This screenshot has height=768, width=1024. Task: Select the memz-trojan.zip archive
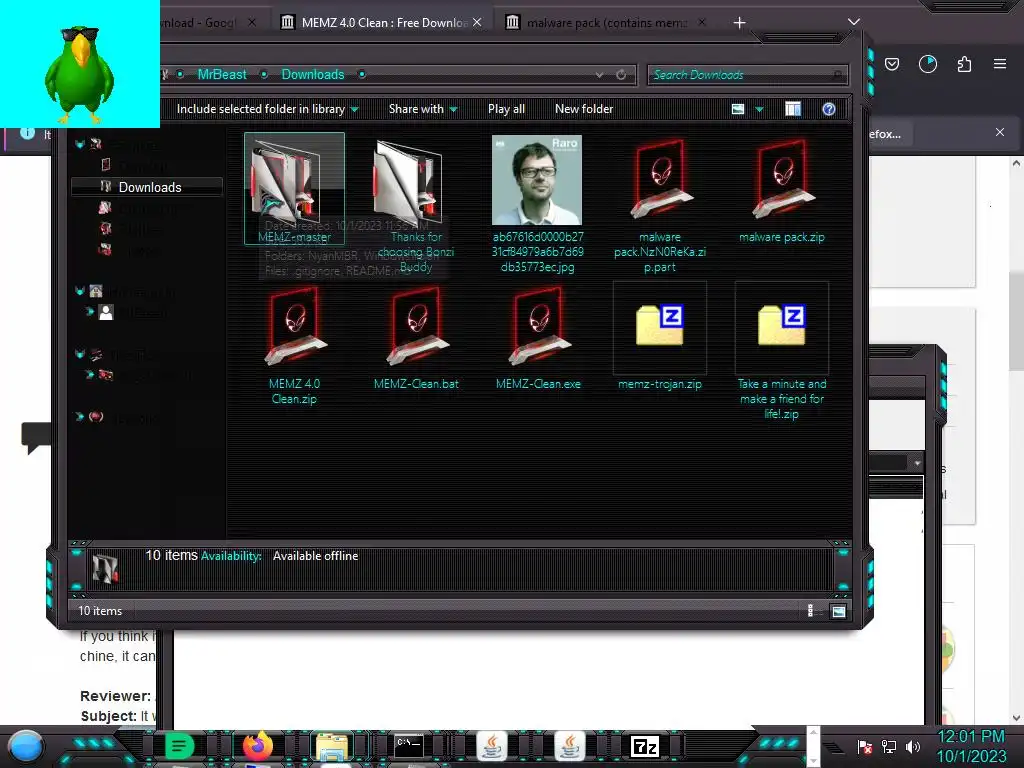(x=660, y=337)
